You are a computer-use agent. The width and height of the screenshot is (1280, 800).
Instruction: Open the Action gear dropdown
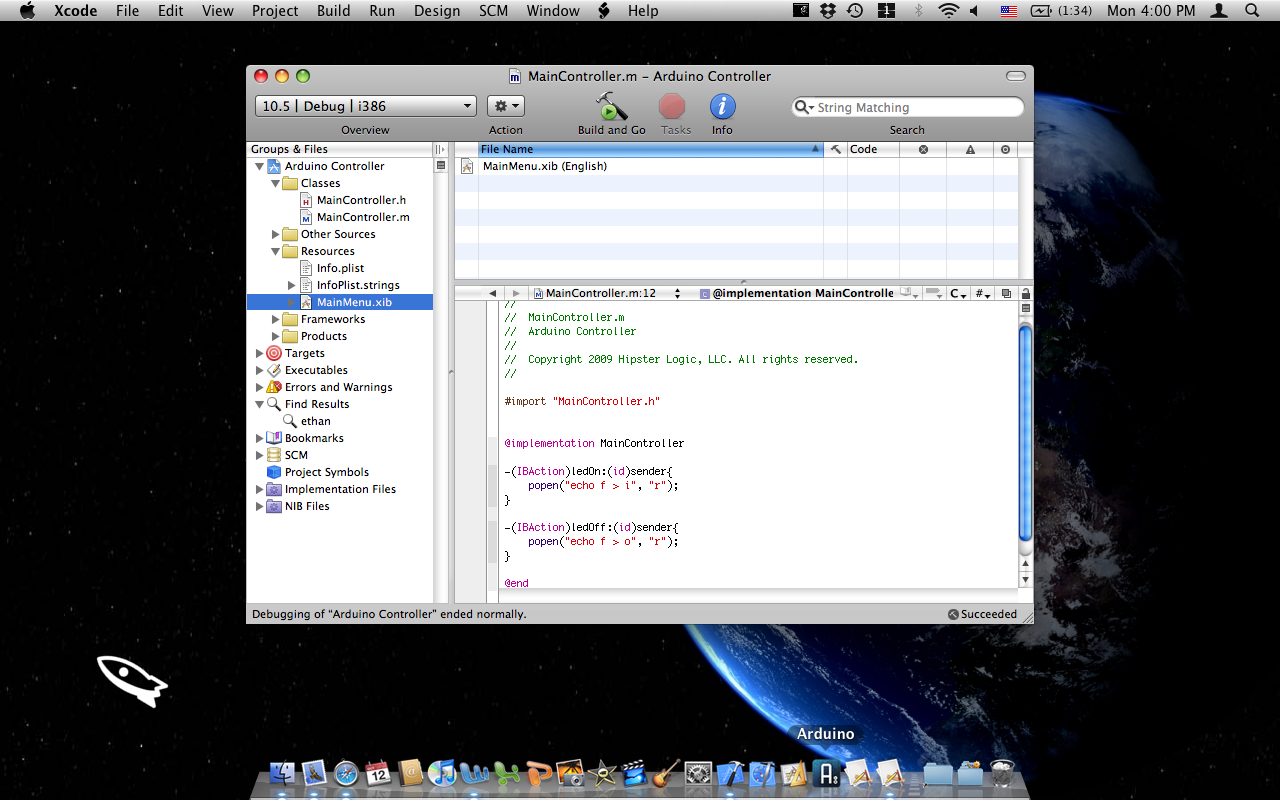505,106
